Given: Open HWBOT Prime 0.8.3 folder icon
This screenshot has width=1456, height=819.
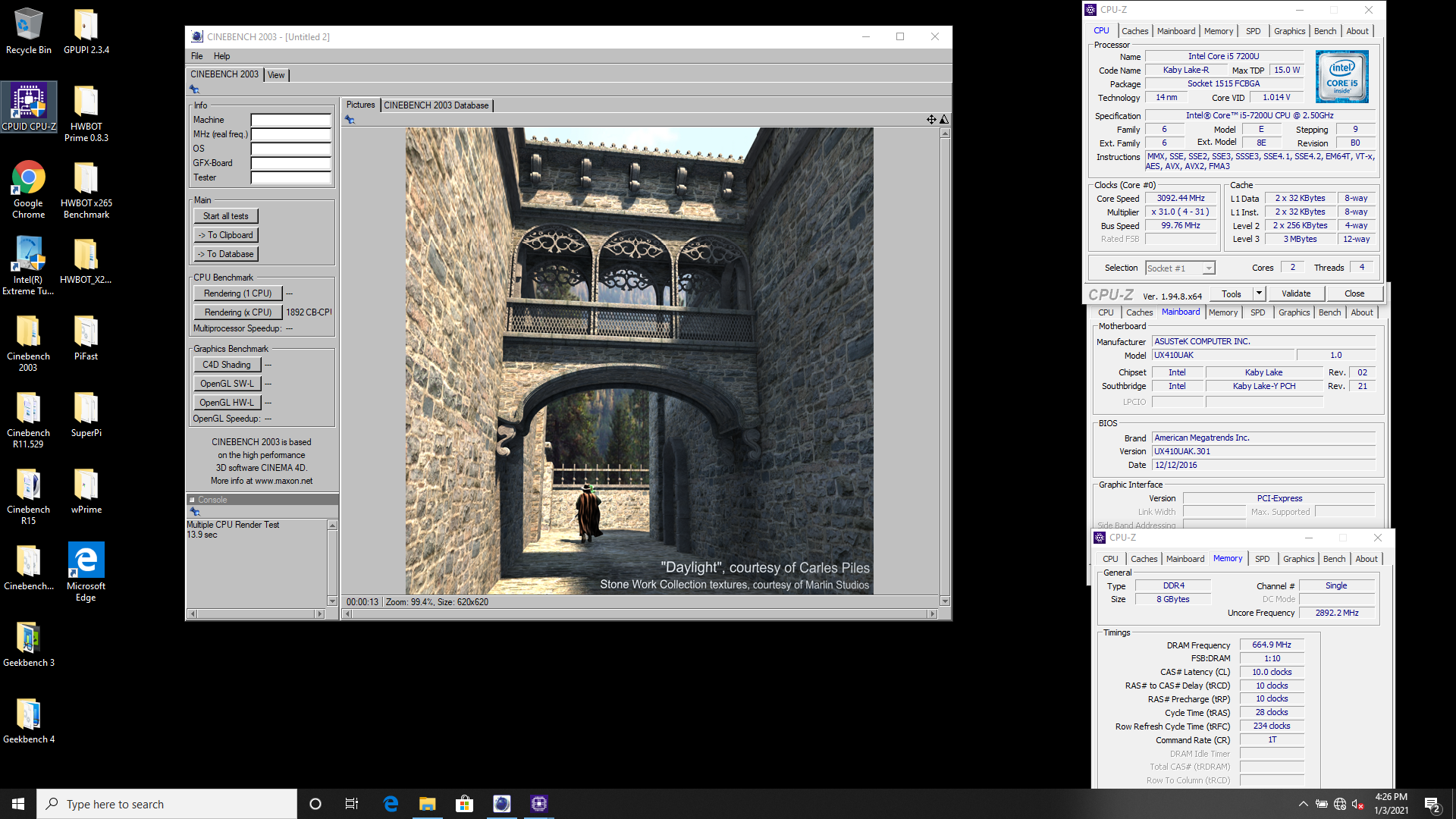Looking at the screenshot, I should coord(86,114).
